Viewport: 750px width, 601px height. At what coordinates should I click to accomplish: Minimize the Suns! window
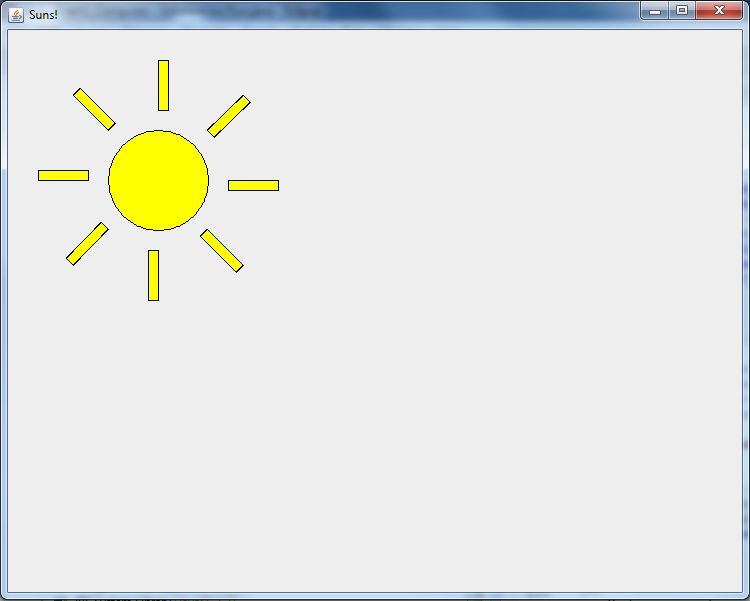tap(655, 11)
